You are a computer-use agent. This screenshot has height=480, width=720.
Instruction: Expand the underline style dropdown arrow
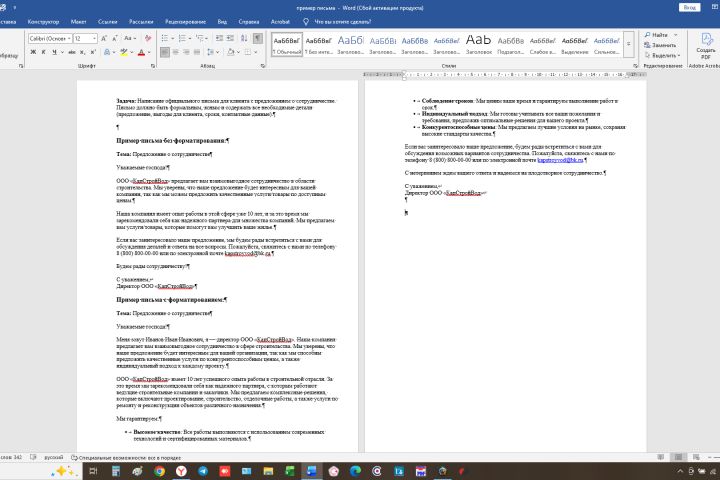62,52
